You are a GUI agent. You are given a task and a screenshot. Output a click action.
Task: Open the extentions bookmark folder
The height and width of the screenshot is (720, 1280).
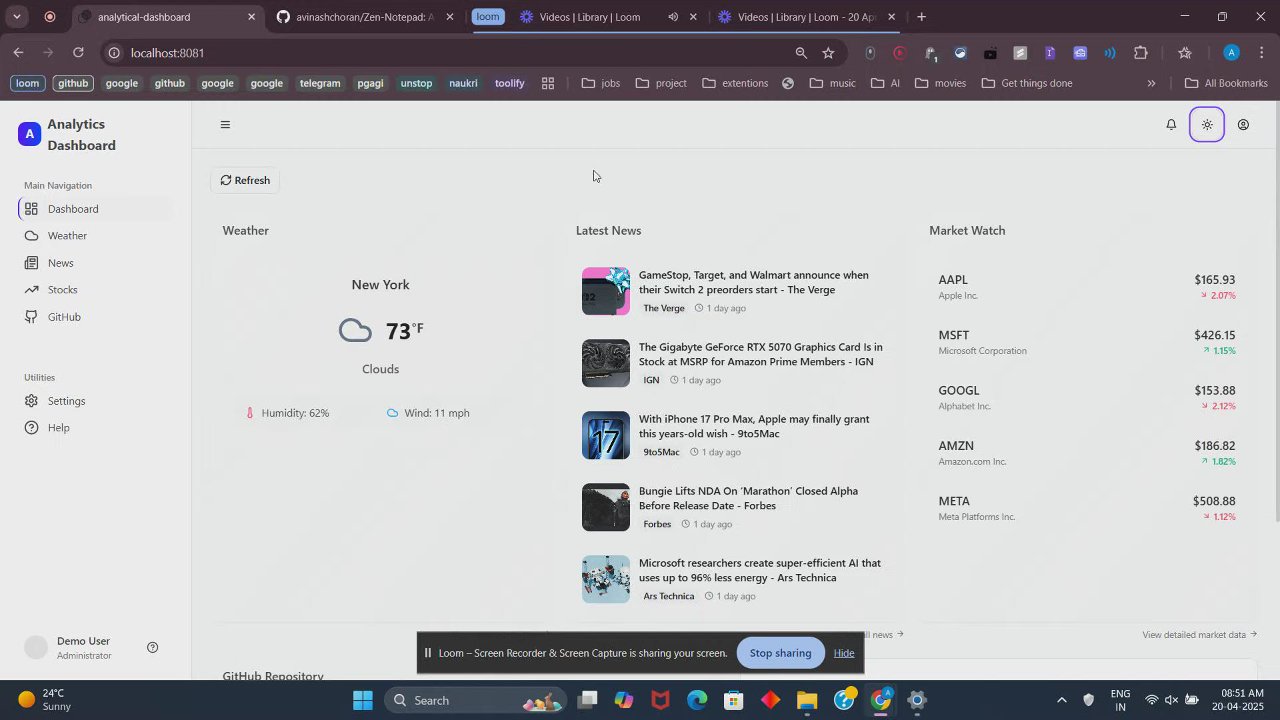[735, 83]
